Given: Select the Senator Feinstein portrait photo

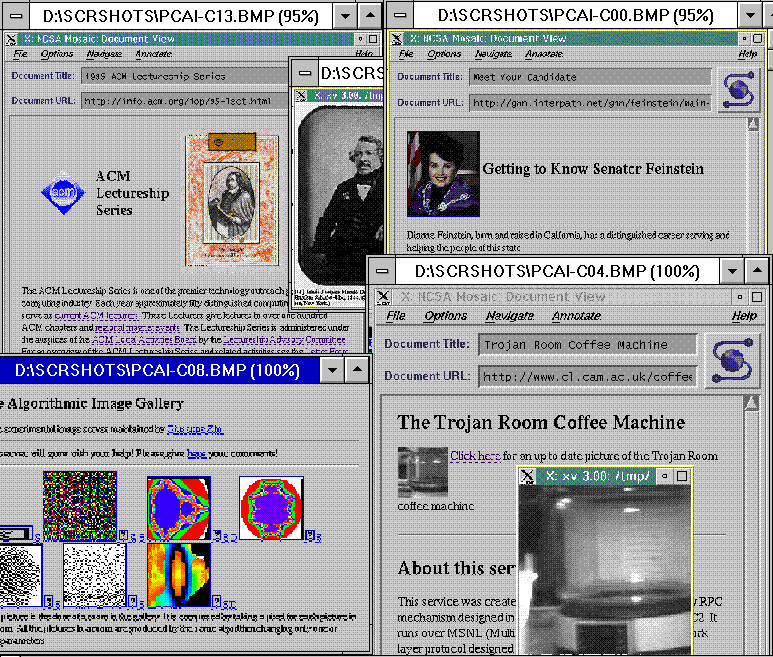Looking at the screenshot, I should pos(442,172).
